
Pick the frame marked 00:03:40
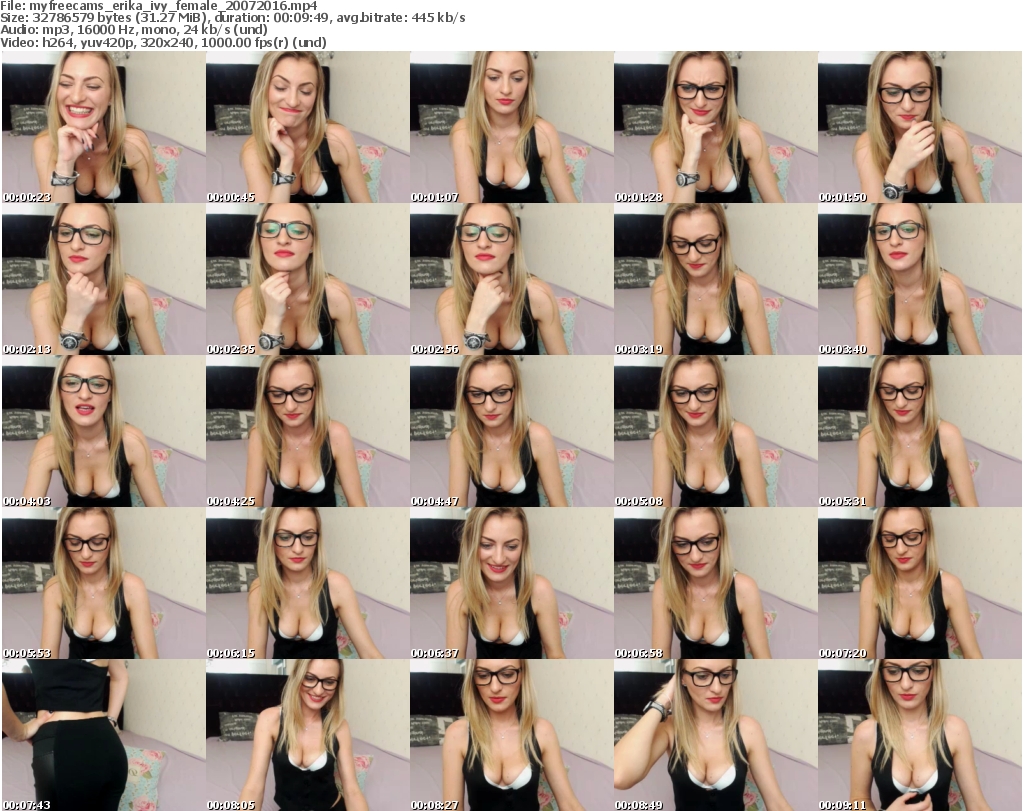(x=920, y=279)
